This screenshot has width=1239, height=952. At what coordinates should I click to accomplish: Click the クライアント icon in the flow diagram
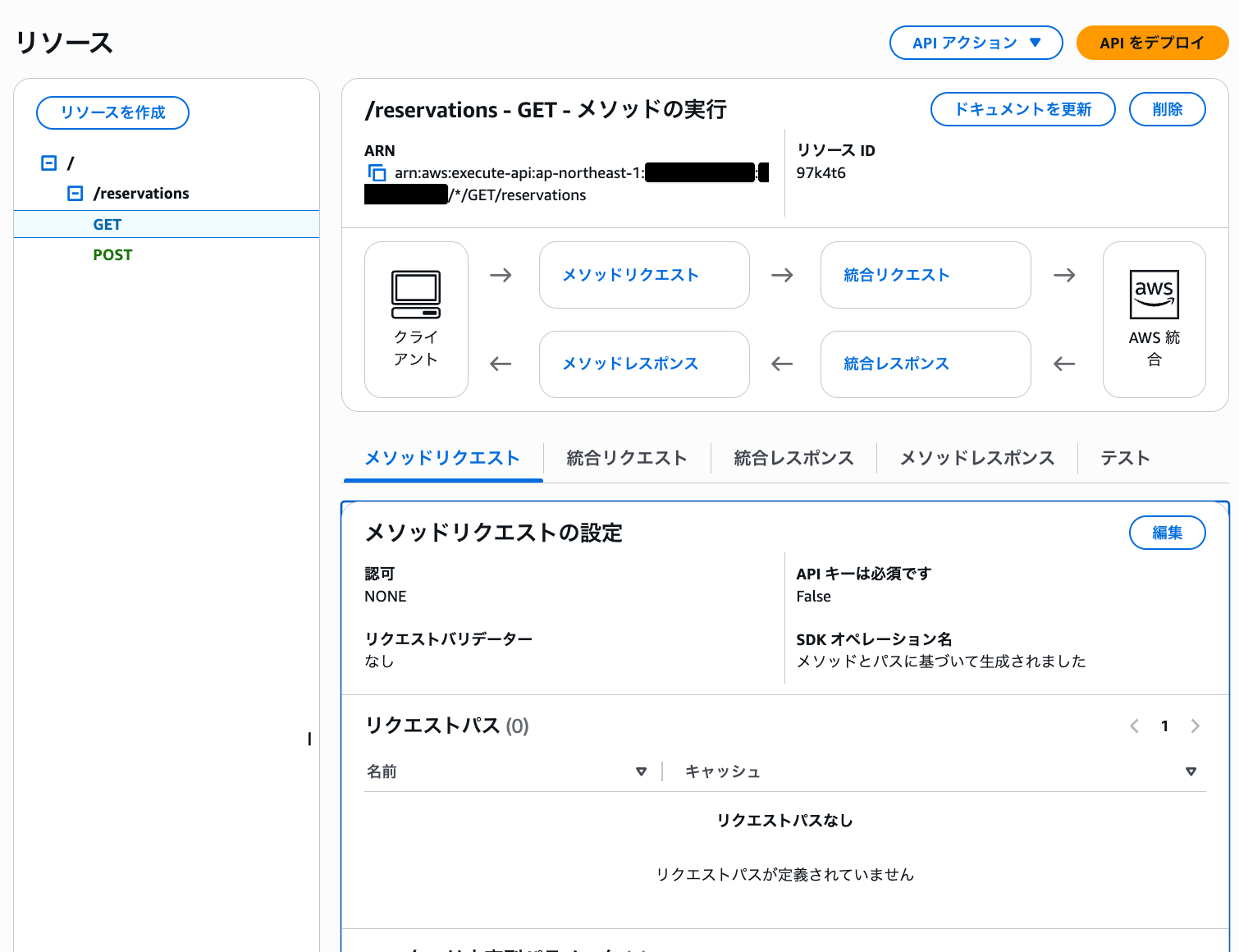click(x=416, y=319)
